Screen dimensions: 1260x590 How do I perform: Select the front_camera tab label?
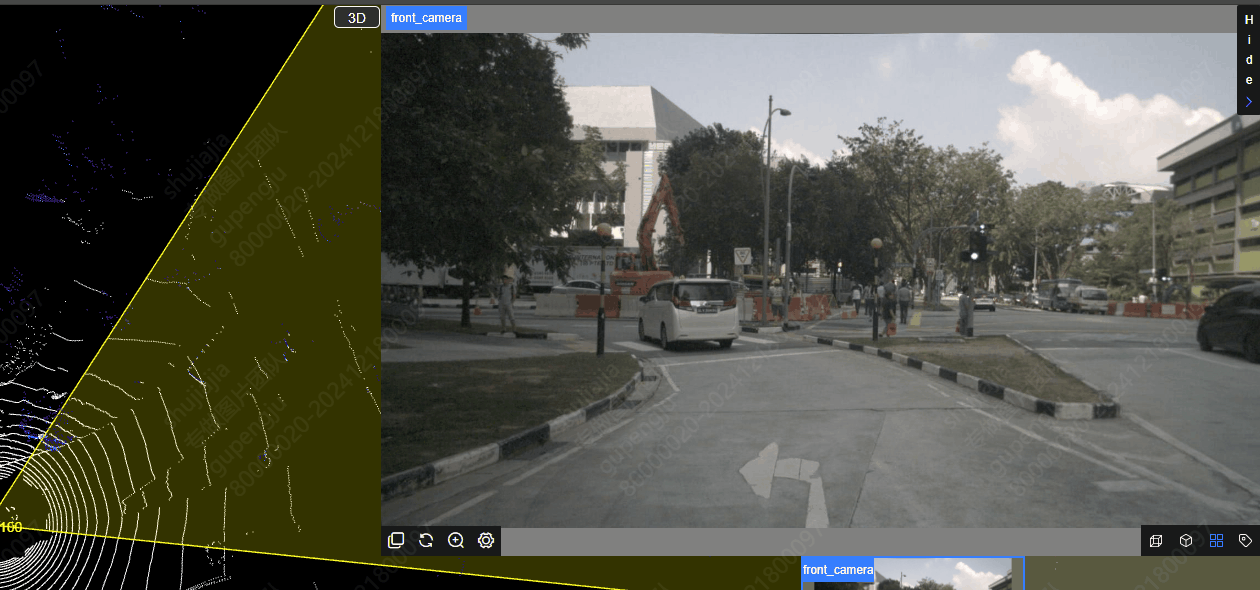426,18
